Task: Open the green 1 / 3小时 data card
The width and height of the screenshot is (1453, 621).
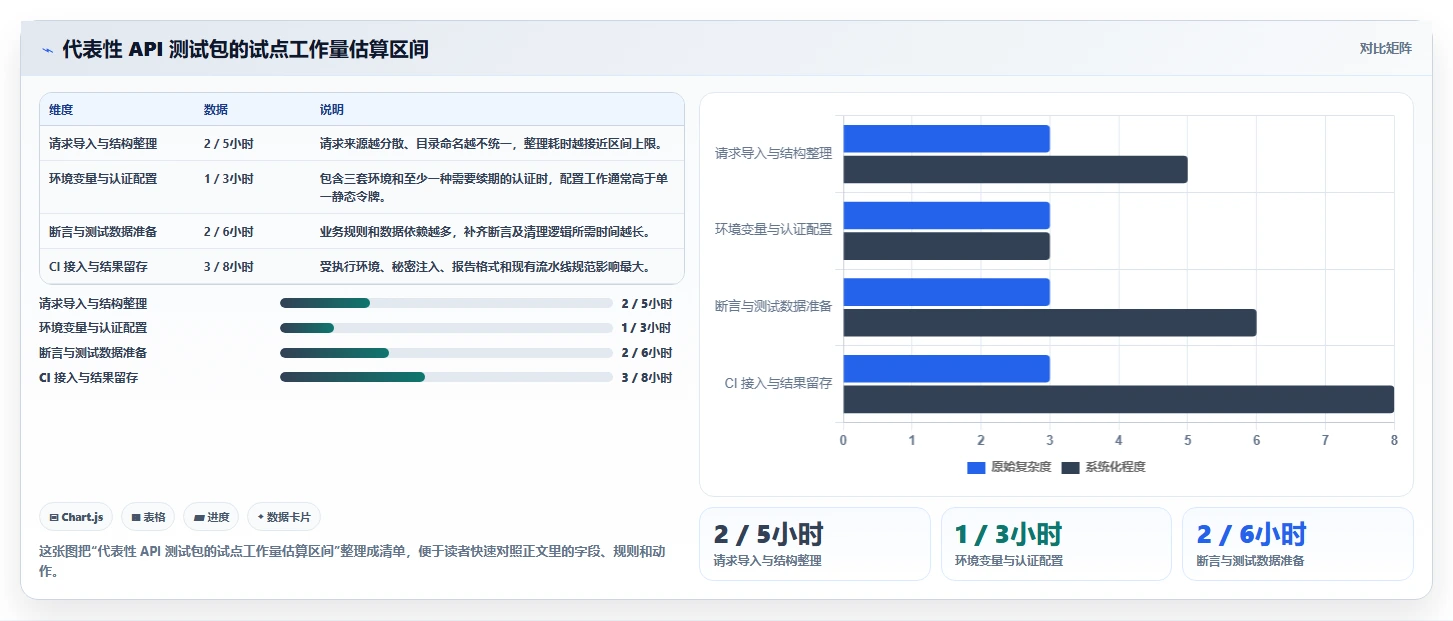Action: 1056,544
